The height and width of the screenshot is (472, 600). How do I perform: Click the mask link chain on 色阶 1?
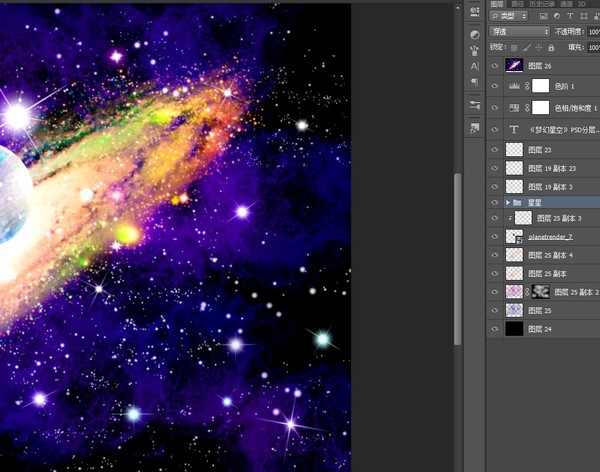pos(527,86)
